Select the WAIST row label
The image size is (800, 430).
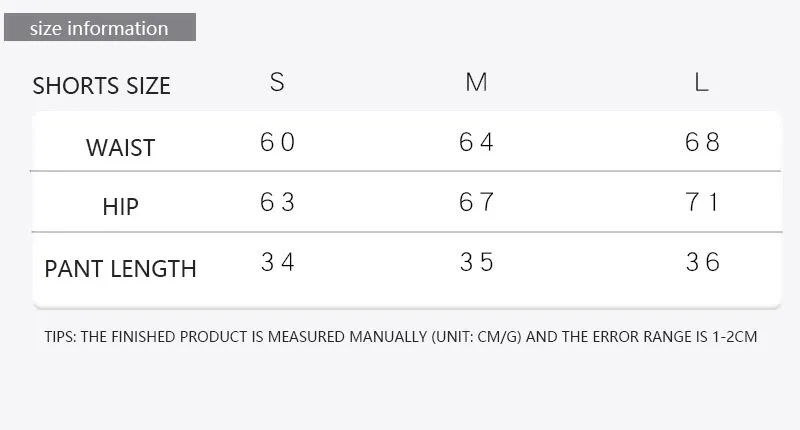120,148
